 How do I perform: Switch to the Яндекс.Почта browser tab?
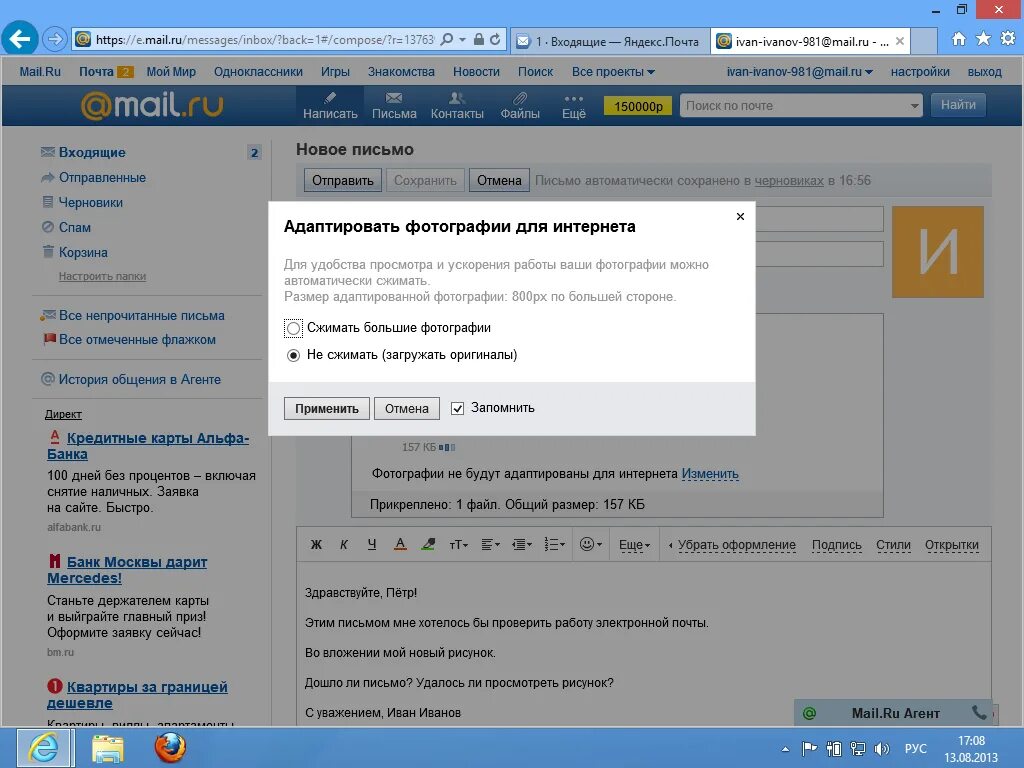click(x=609, y=41)
